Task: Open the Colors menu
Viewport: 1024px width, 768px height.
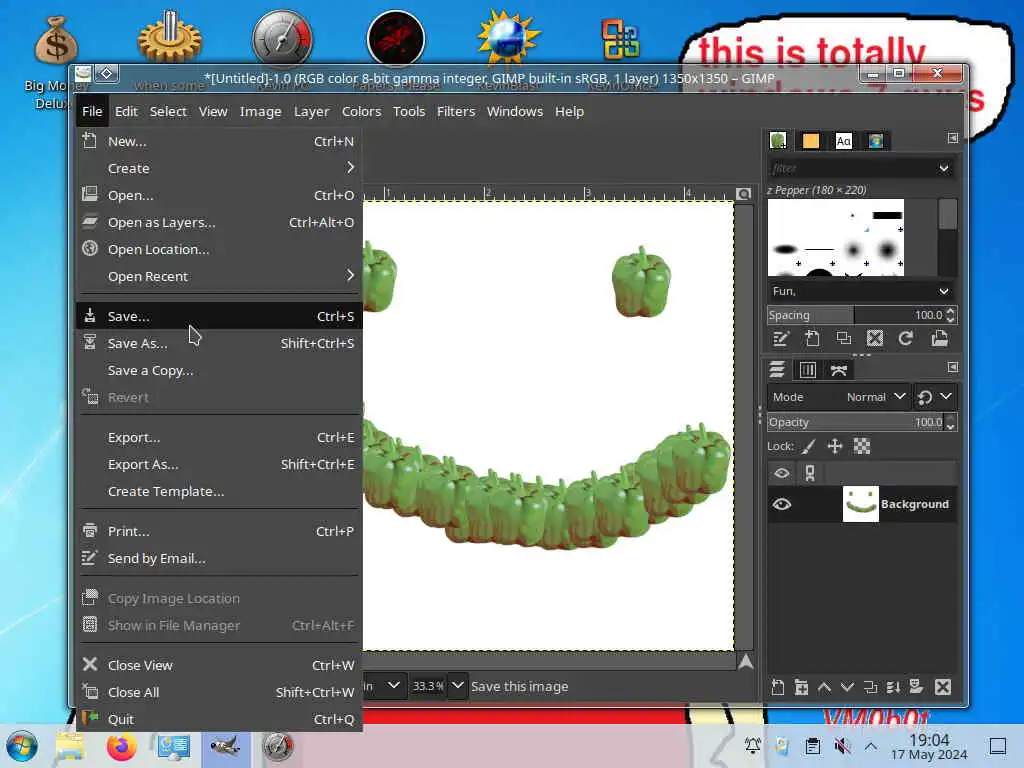Action: point(361,112)
